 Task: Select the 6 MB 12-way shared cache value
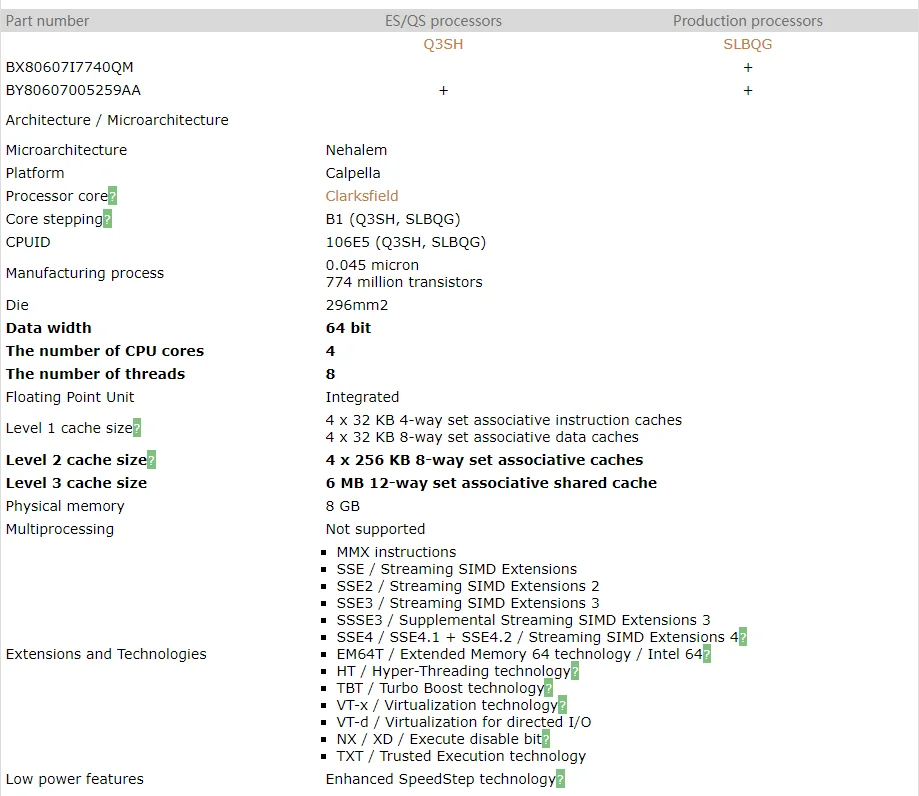[x=491, y=483]
